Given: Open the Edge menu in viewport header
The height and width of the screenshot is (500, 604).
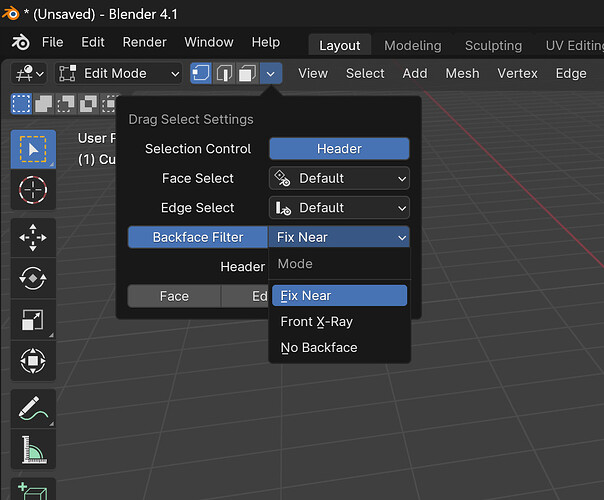Looking at the screenshot, I should (571, 73).
